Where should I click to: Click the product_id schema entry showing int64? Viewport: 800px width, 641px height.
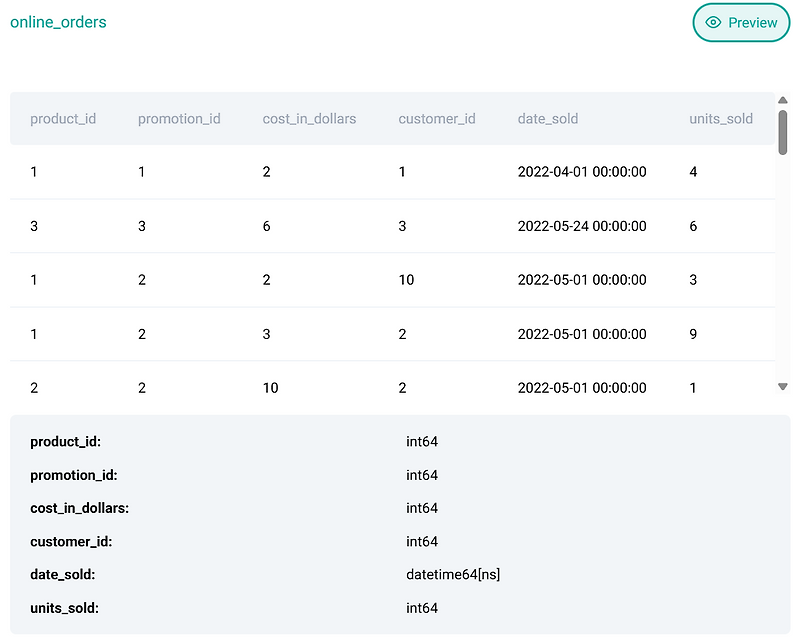pos(421,441)
